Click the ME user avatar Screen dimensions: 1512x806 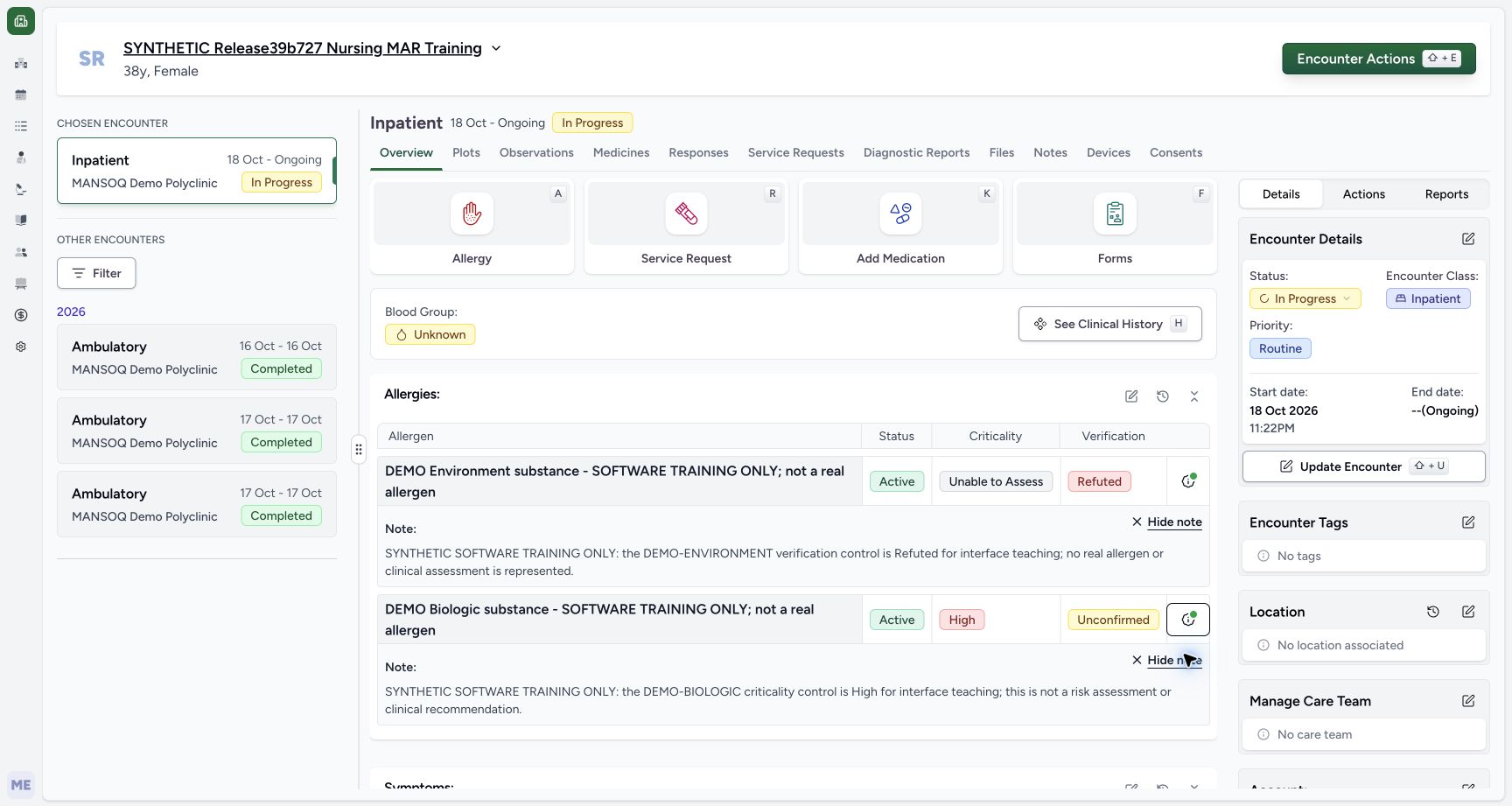[x=21, y=785]
